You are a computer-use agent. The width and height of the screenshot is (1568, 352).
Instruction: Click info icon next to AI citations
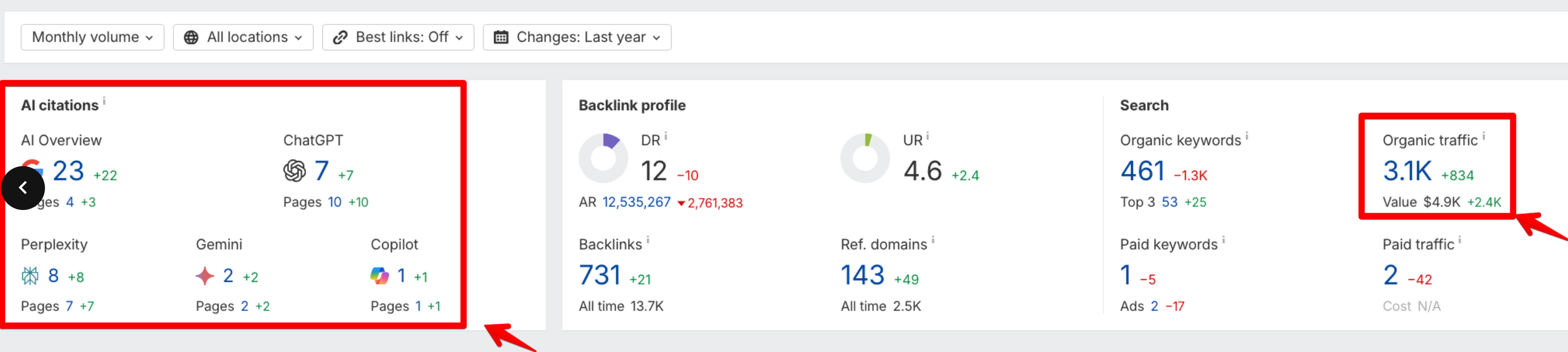tap(104, 101)
